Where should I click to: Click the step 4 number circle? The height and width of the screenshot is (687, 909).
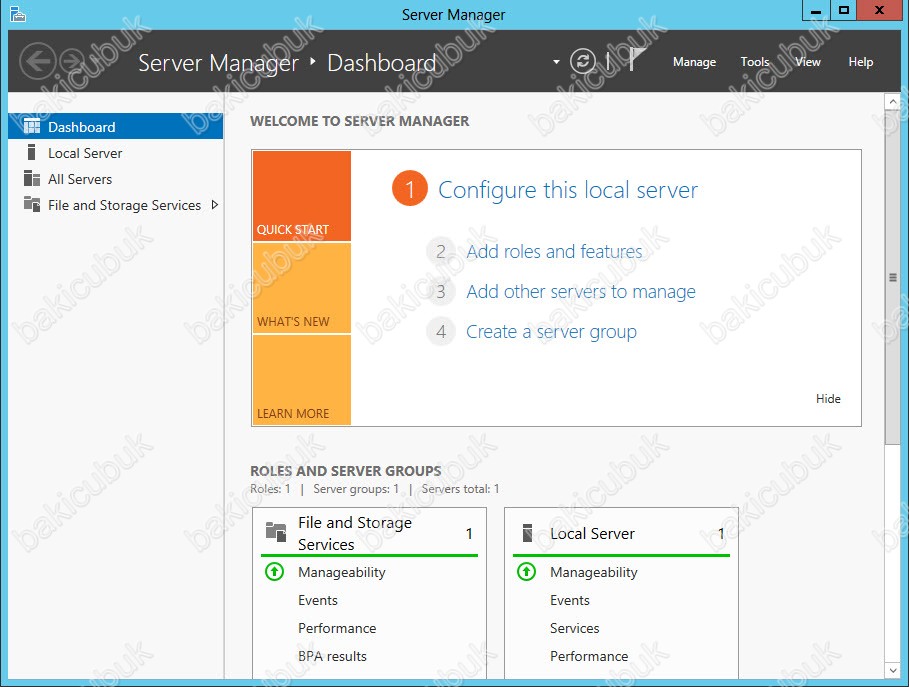pos(441,332)
